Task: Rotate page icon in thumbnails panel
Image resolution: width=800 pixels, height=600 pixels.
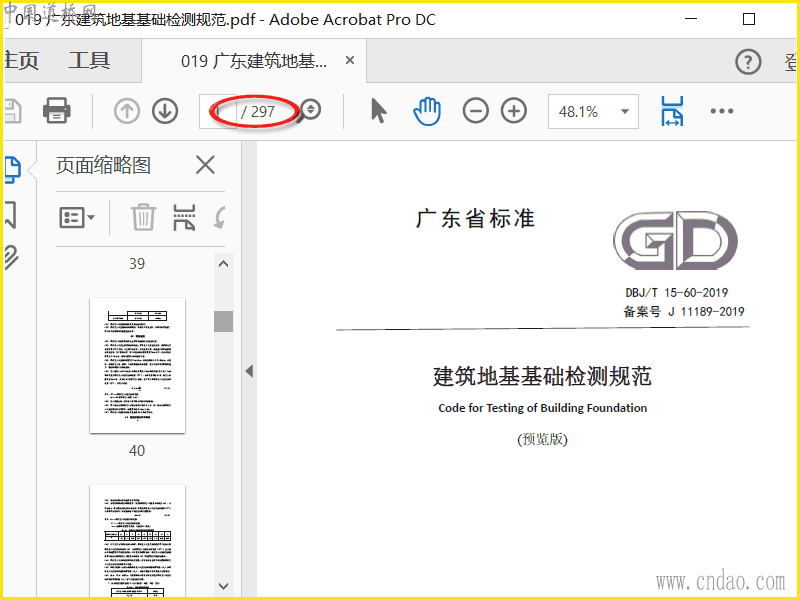Action: (x=219, y=217)
